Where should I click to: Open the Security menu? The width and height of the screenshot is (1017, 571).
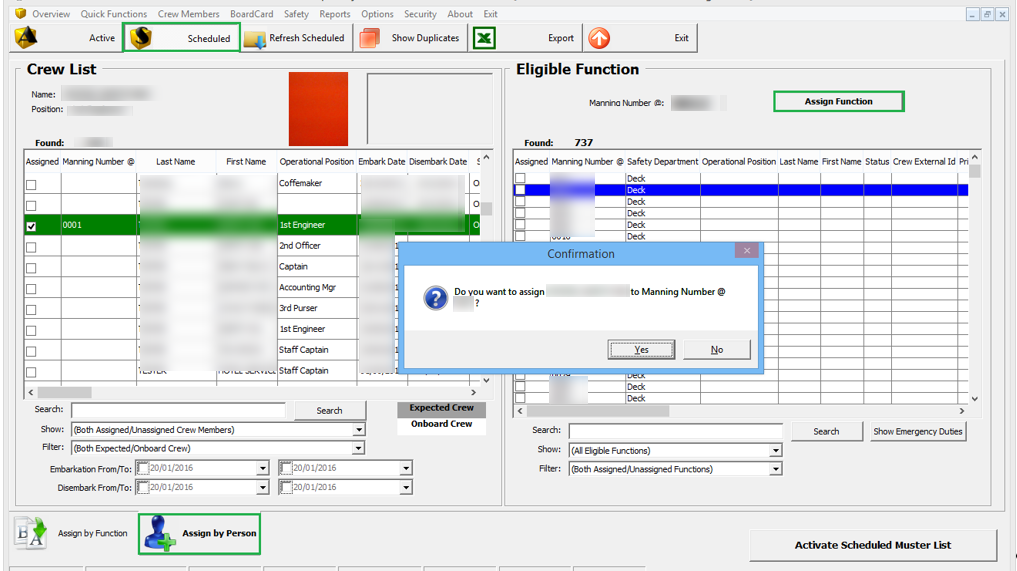(x=420, y=14)
